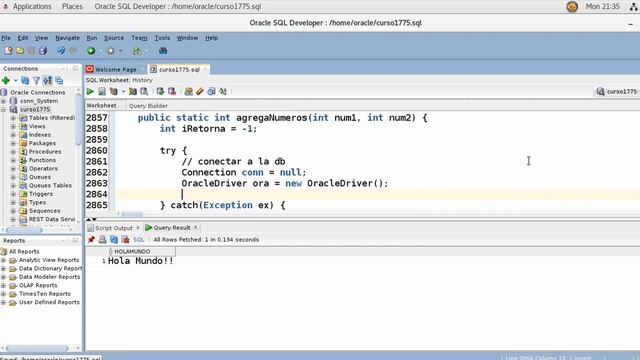Image resolution: width=640 pixels, height=360 pixels.
Task: Switch to the Query Builder tab
Action: click(148, 106)
